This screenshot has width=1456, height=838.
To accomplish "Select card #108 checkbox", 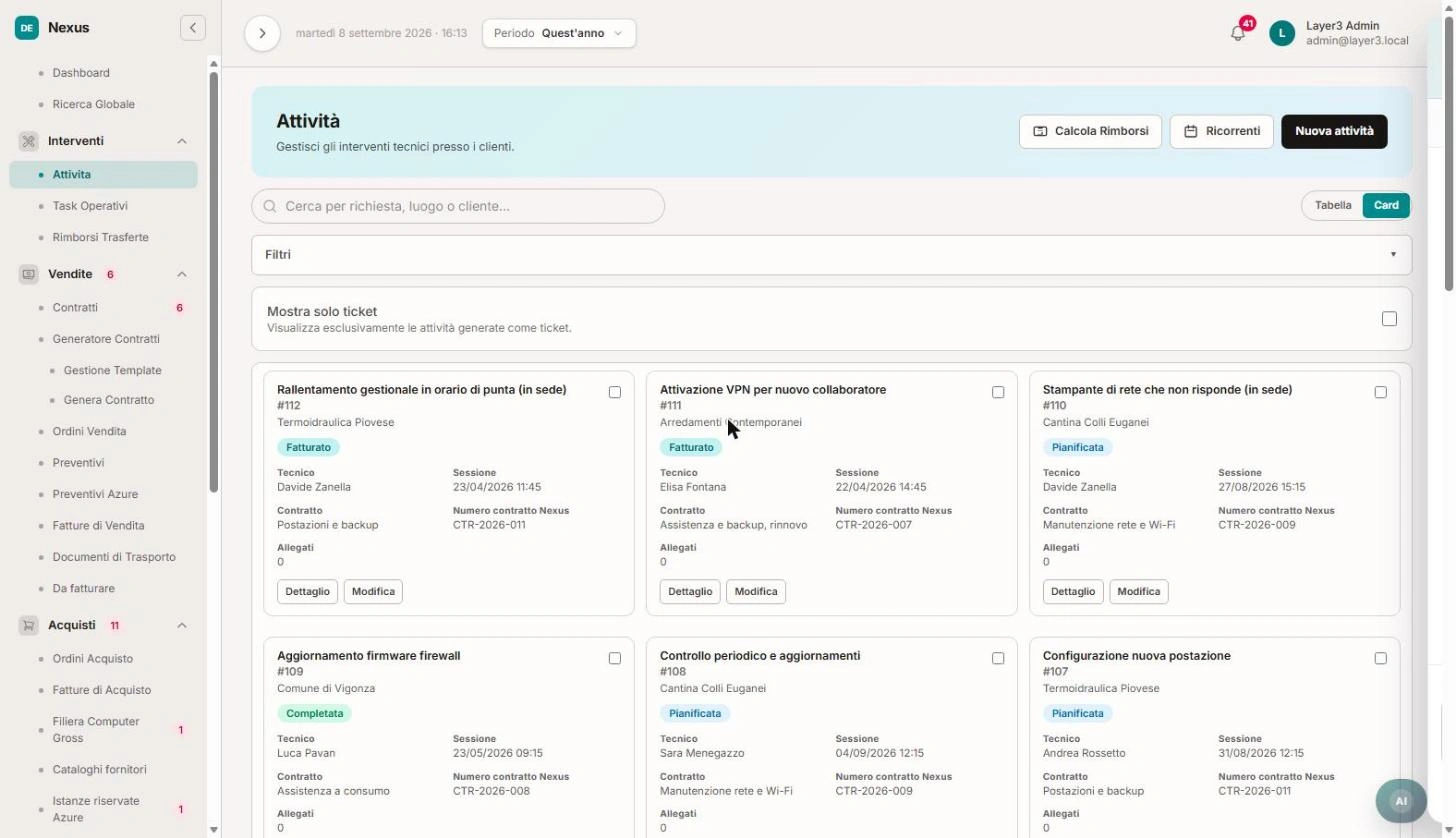I will (x=998, y=658).
